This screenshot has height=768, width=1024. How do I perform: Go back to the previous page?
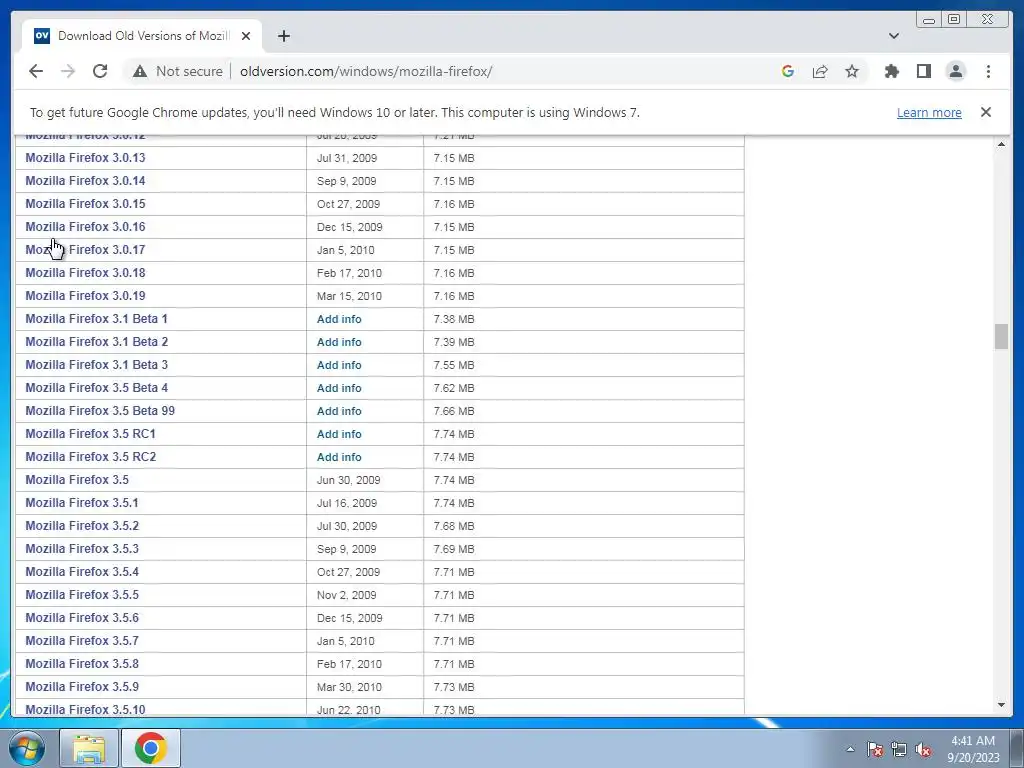point(36,71)
